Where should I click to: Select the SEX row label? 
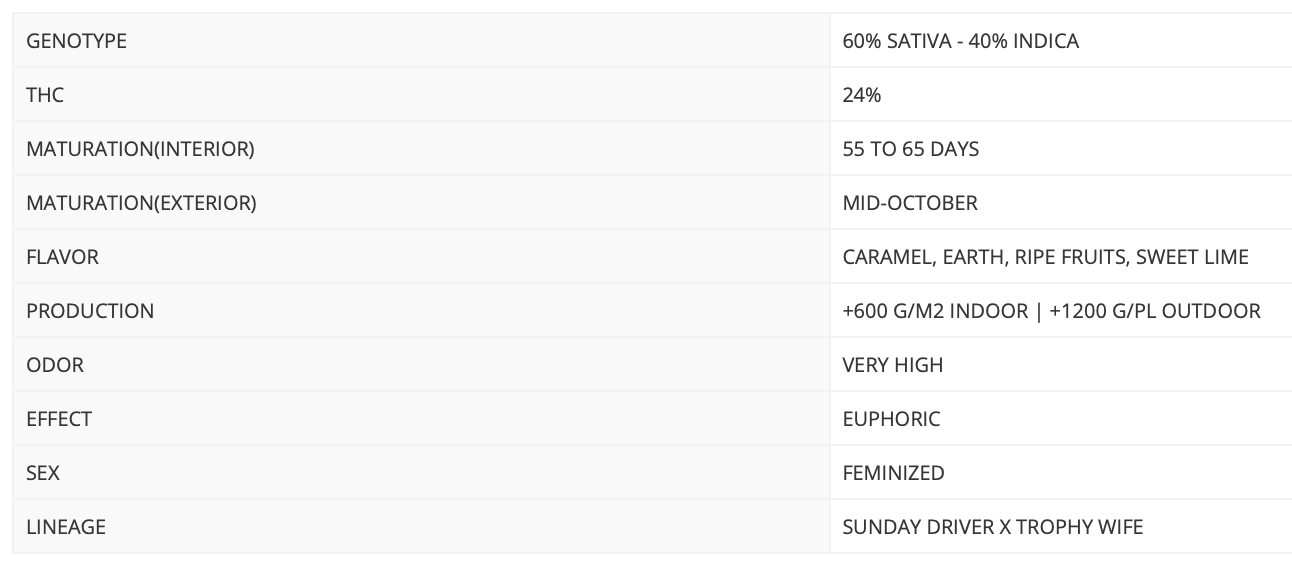tap(43, 473)
